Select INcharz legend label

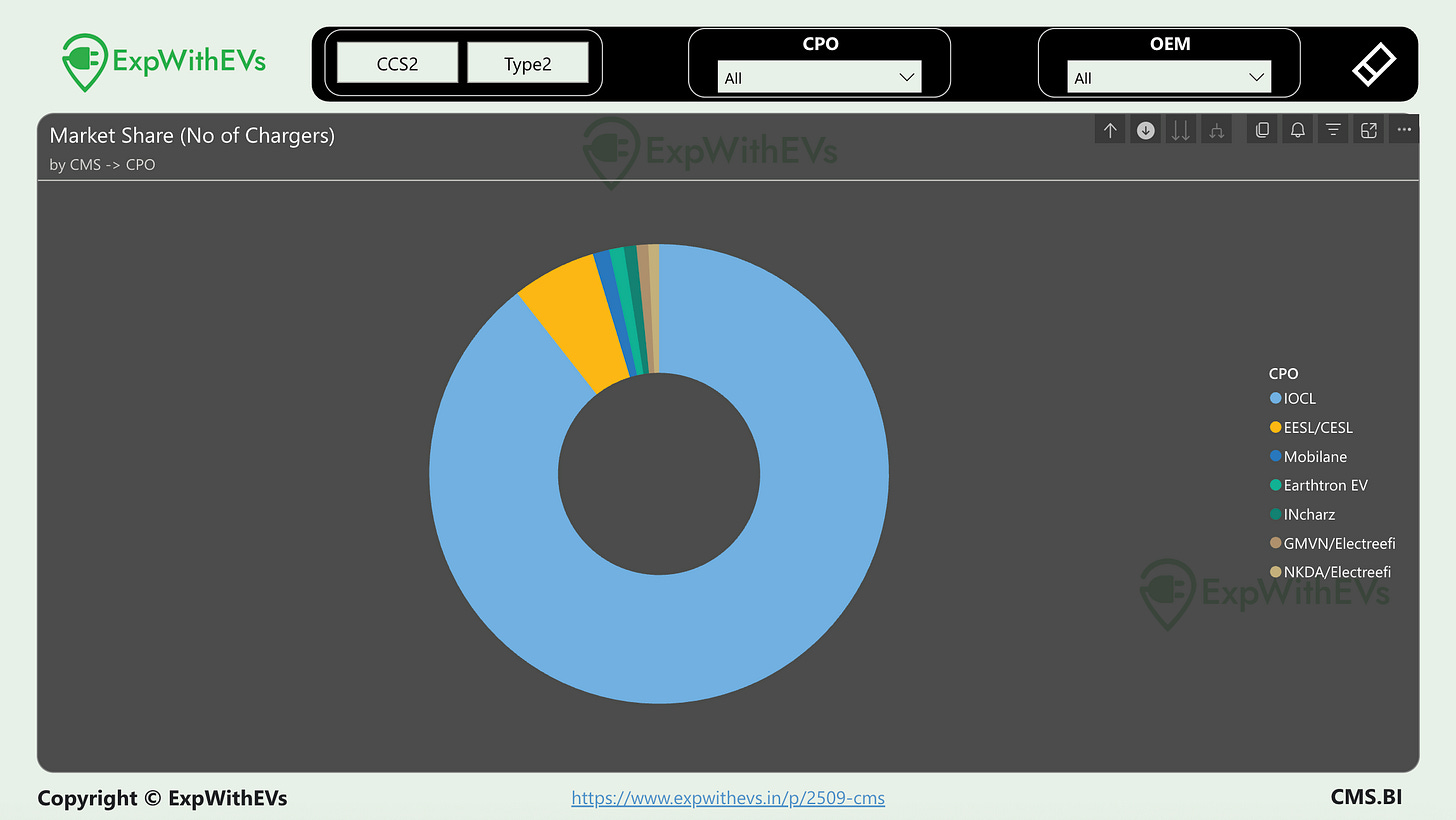[1309, 514]
